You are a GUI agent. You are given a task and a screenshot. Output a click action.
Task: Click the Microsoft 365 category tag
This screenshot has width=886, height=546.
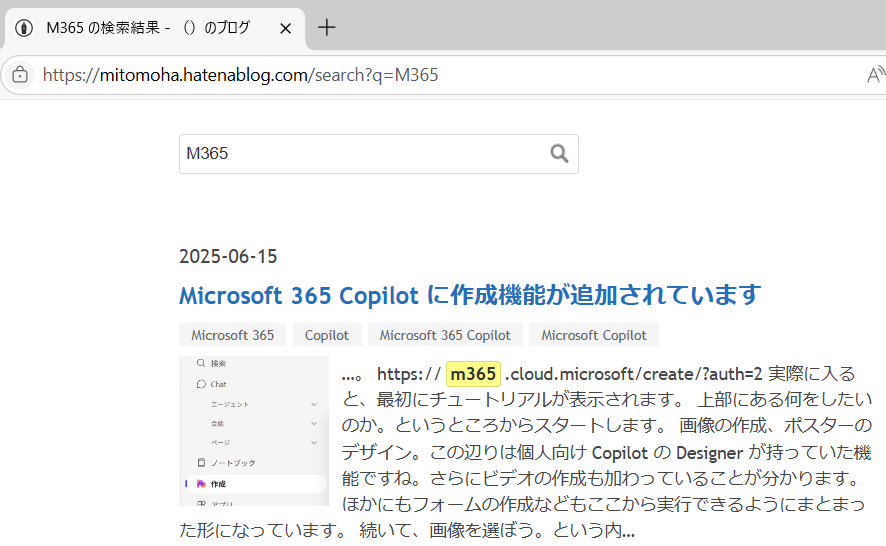pyautogui.click(x=232, y=335)
